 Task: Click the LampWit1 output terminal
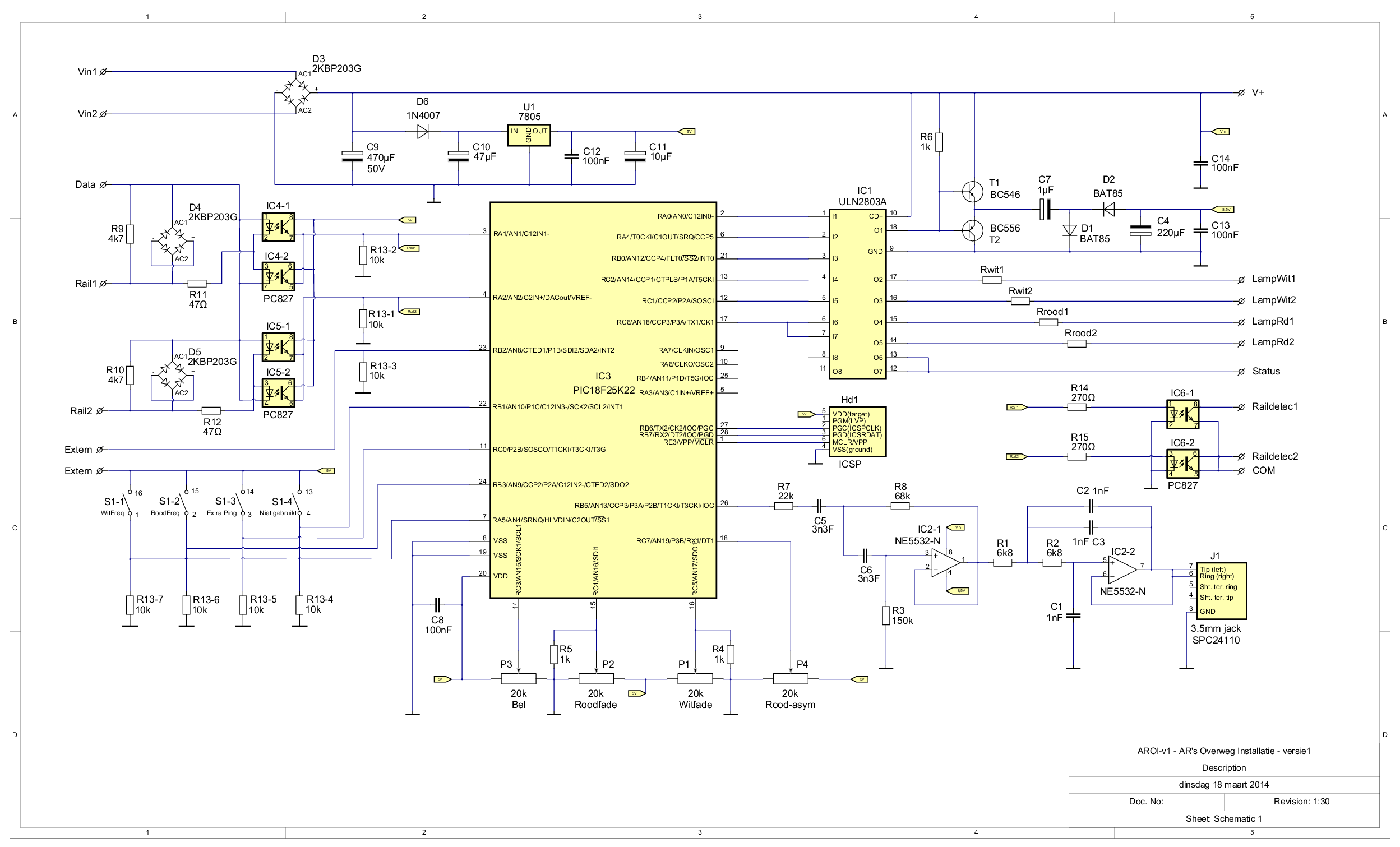click(x=1241, y=280)
